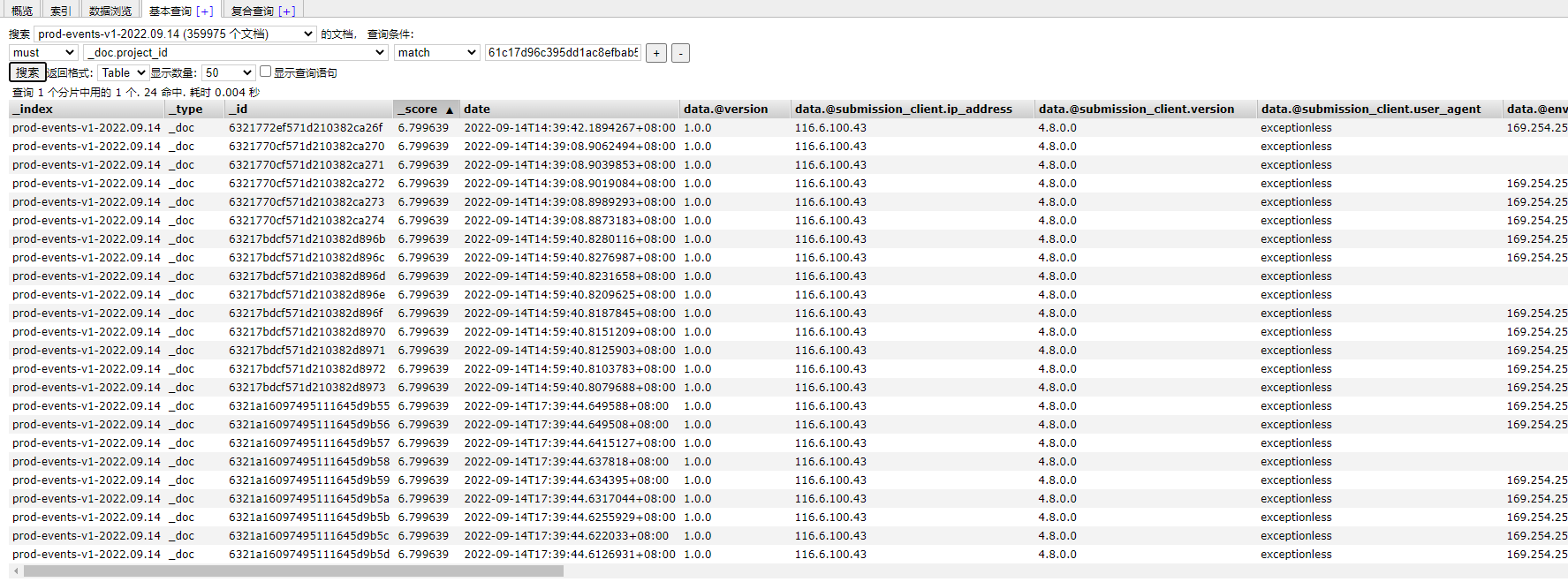Screen dimensions: 1568x582
Task: Click date 2022-09-14T14:39:08.9019084+08:00
Action: pyautogui.click(x=570, y=183)
